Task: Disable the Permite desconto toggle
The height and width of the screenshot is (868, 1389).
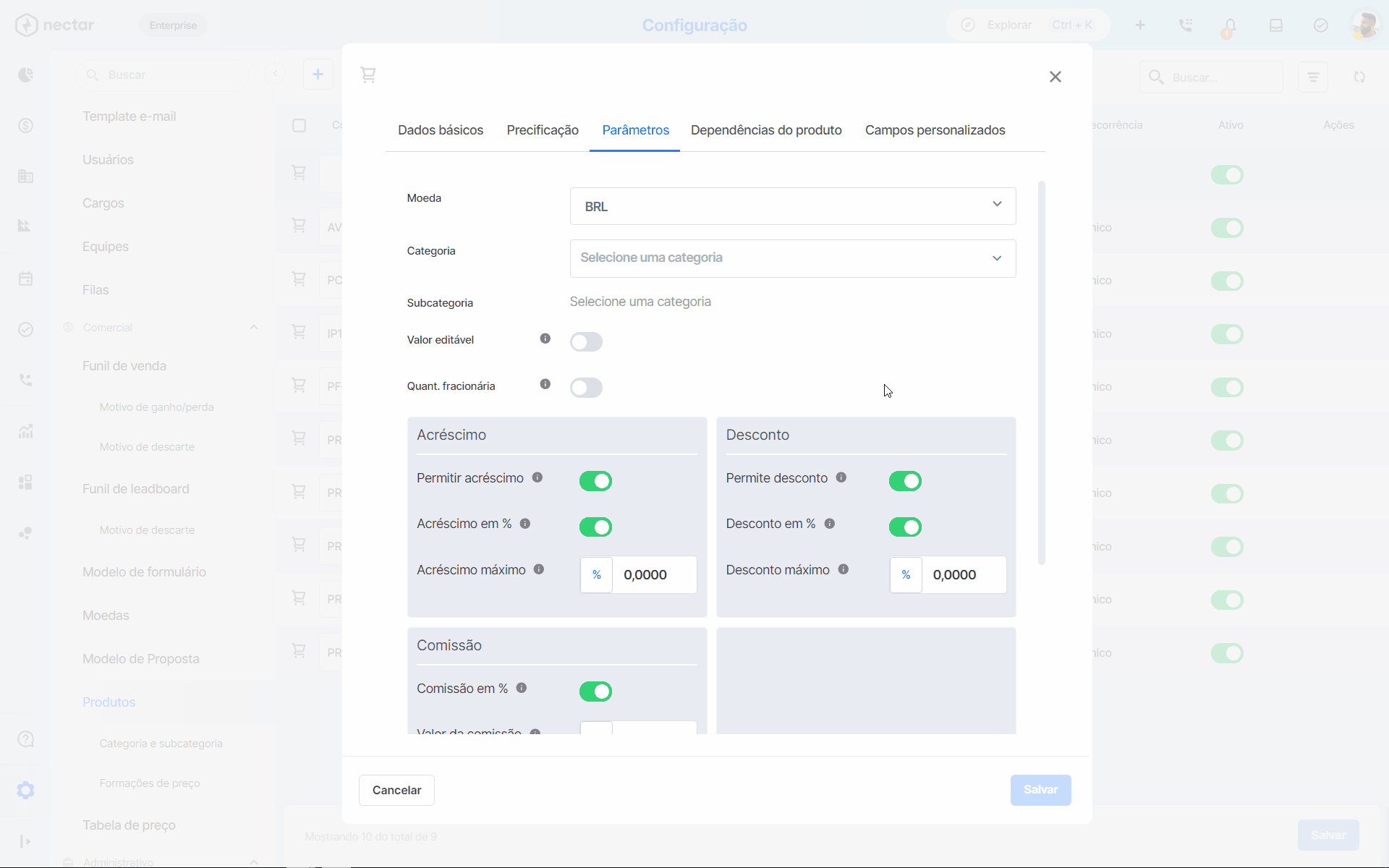Action: click(x=905, y=481)
